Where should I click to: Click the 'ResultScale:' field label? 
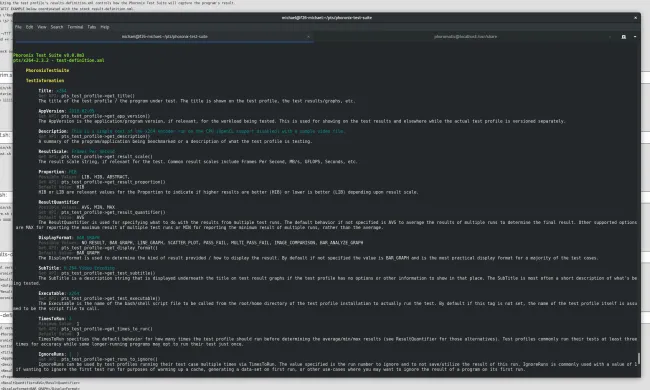tap(53, 151)
